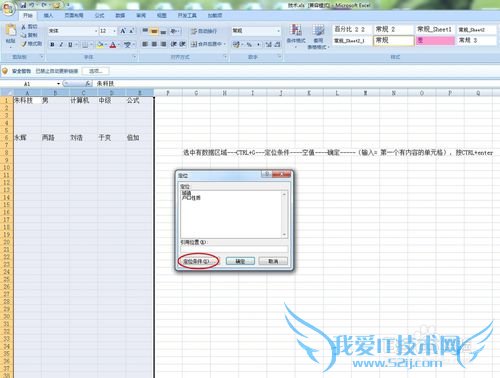Open the alignment group dialog launcher
Viewport: 500px width, 378px height.
(x=225, y=57)
